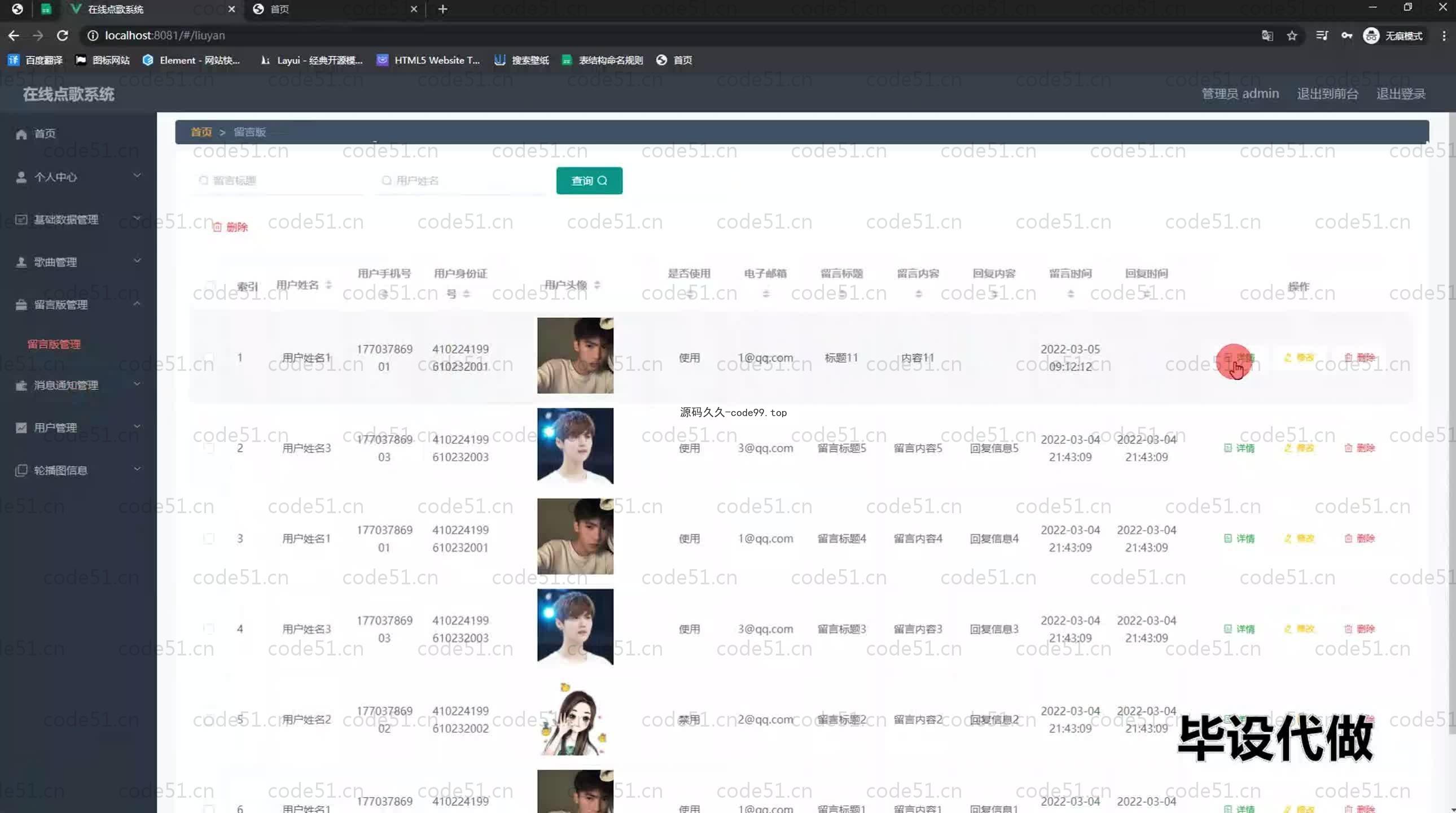Open the avatar image in row 2

point(575,446)
